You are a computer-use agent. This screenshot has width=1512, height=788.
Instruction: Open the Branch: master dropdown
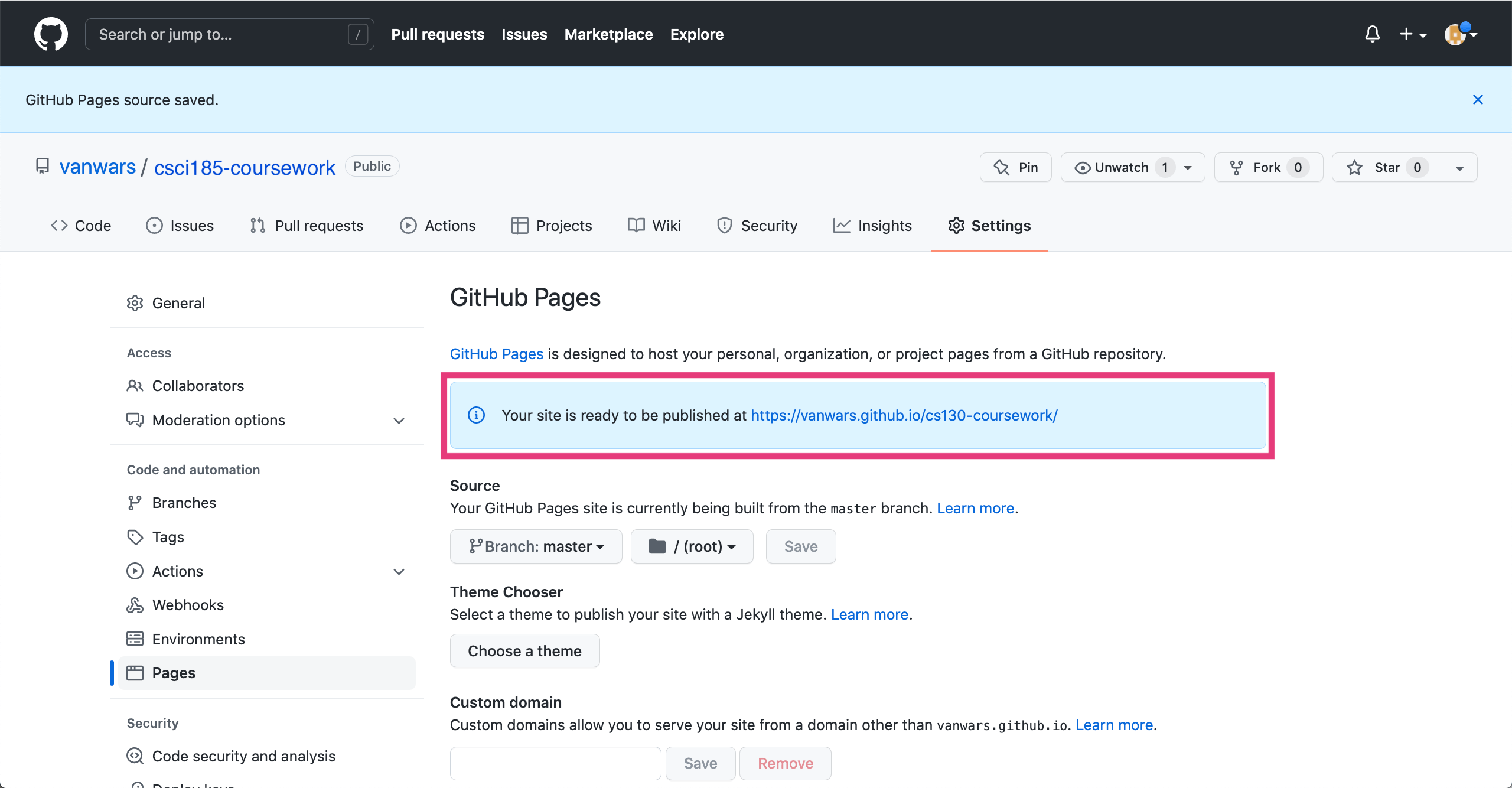(535, 546)
